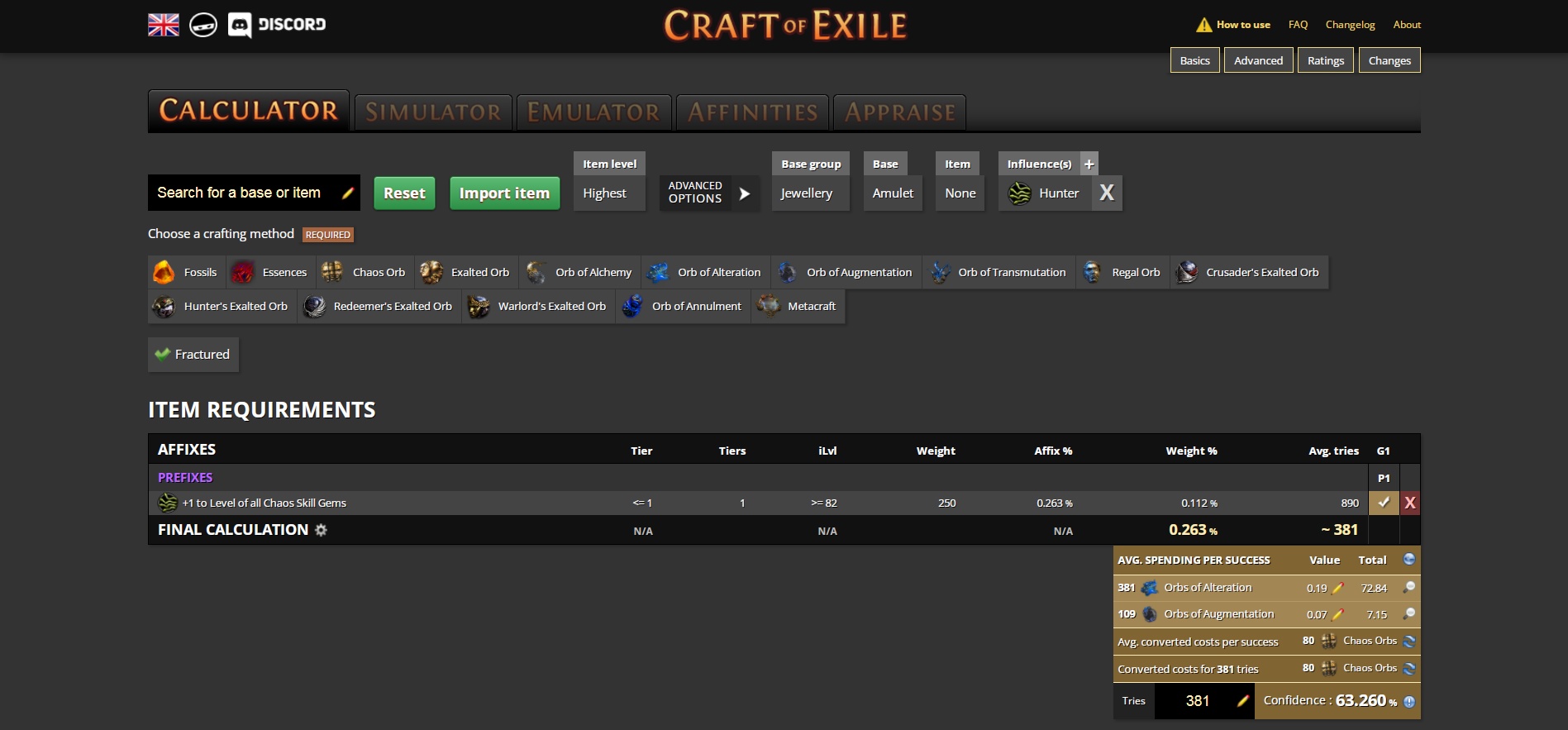Edit Orbs of Alteration value with pencil

(x=1338, y=588)
